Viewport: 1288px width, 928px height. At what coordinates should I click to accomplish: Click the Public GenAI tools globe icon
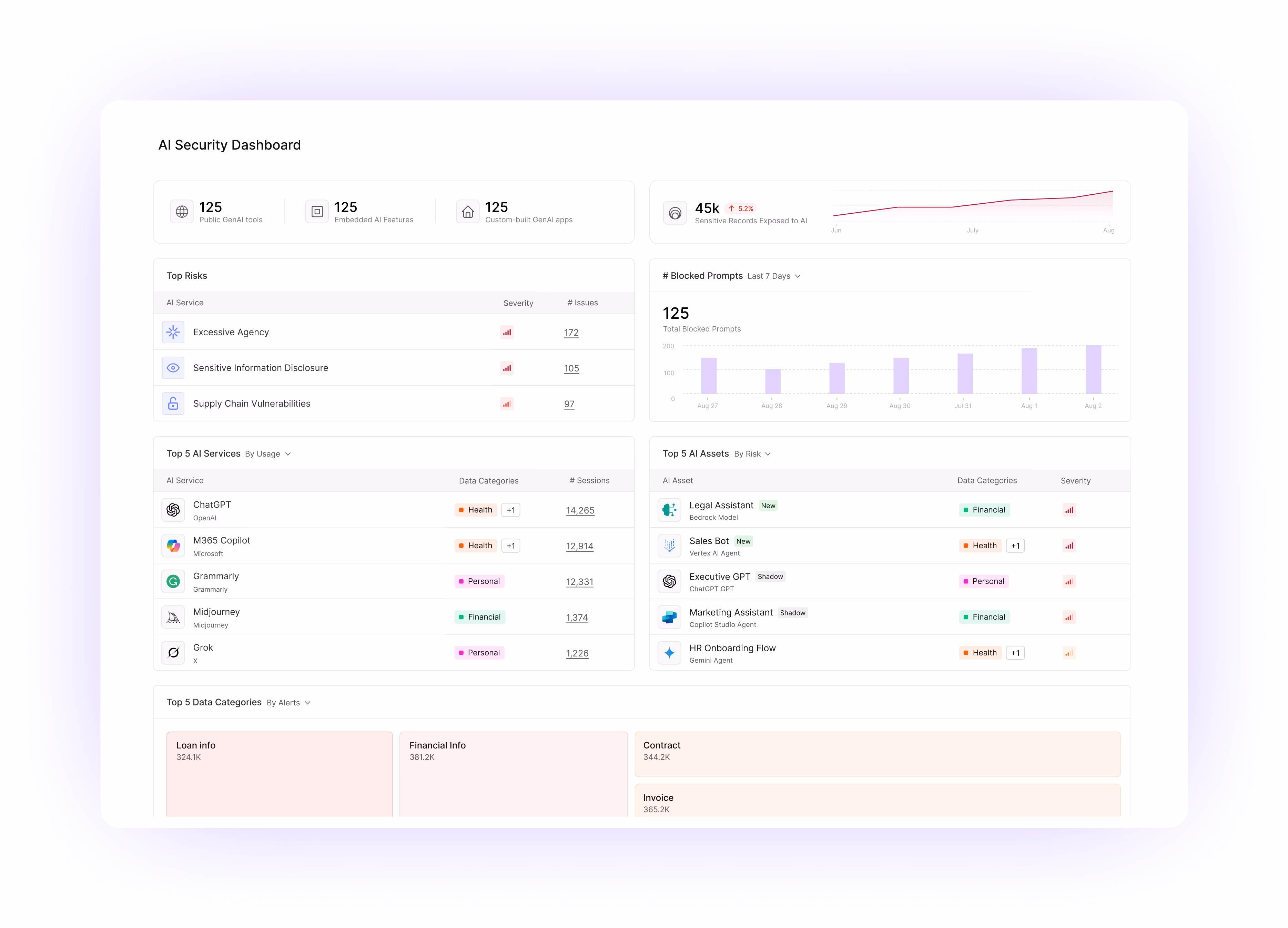click(182, 212)
